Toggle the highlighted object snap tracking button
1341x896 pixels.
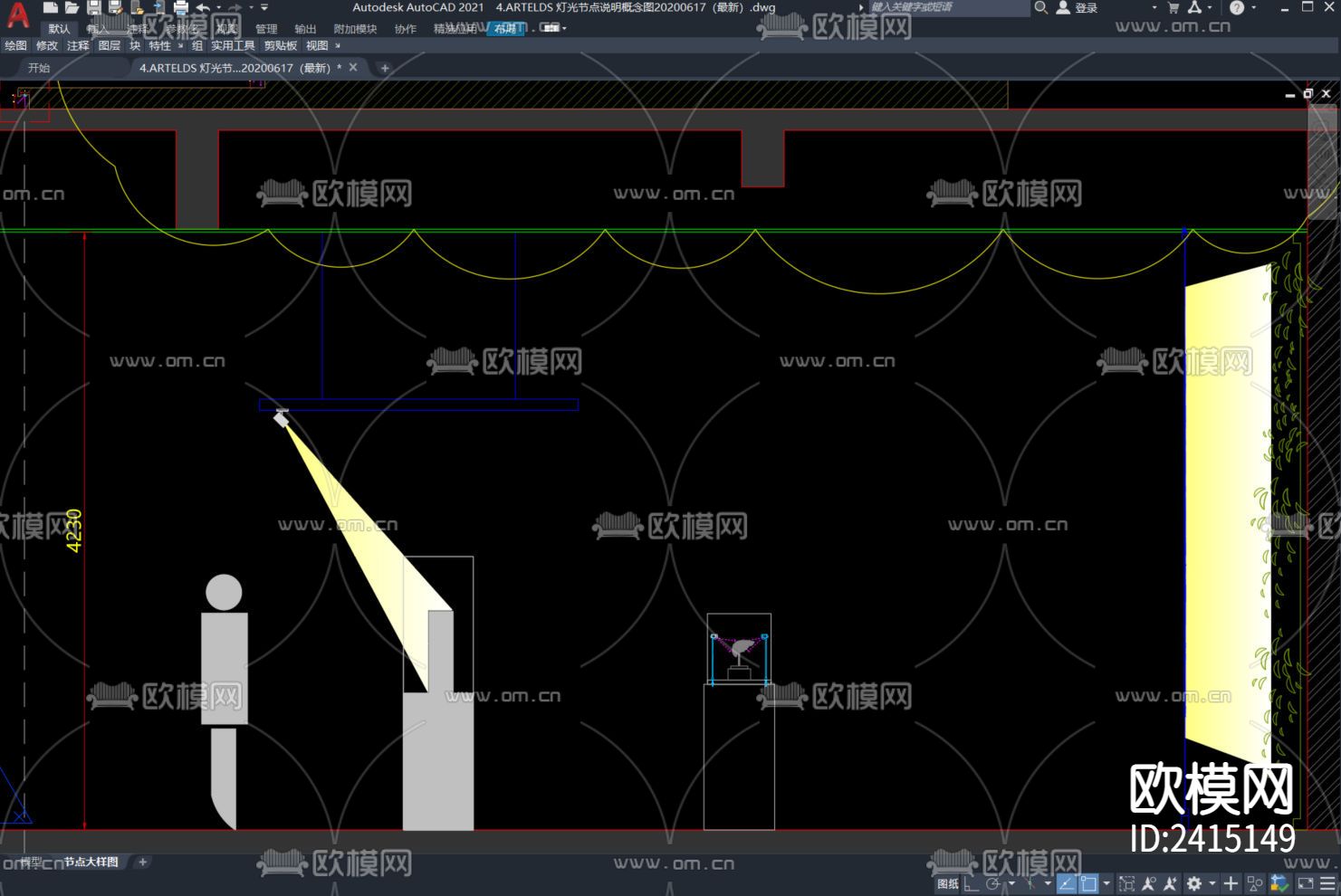coord(1067,883)
